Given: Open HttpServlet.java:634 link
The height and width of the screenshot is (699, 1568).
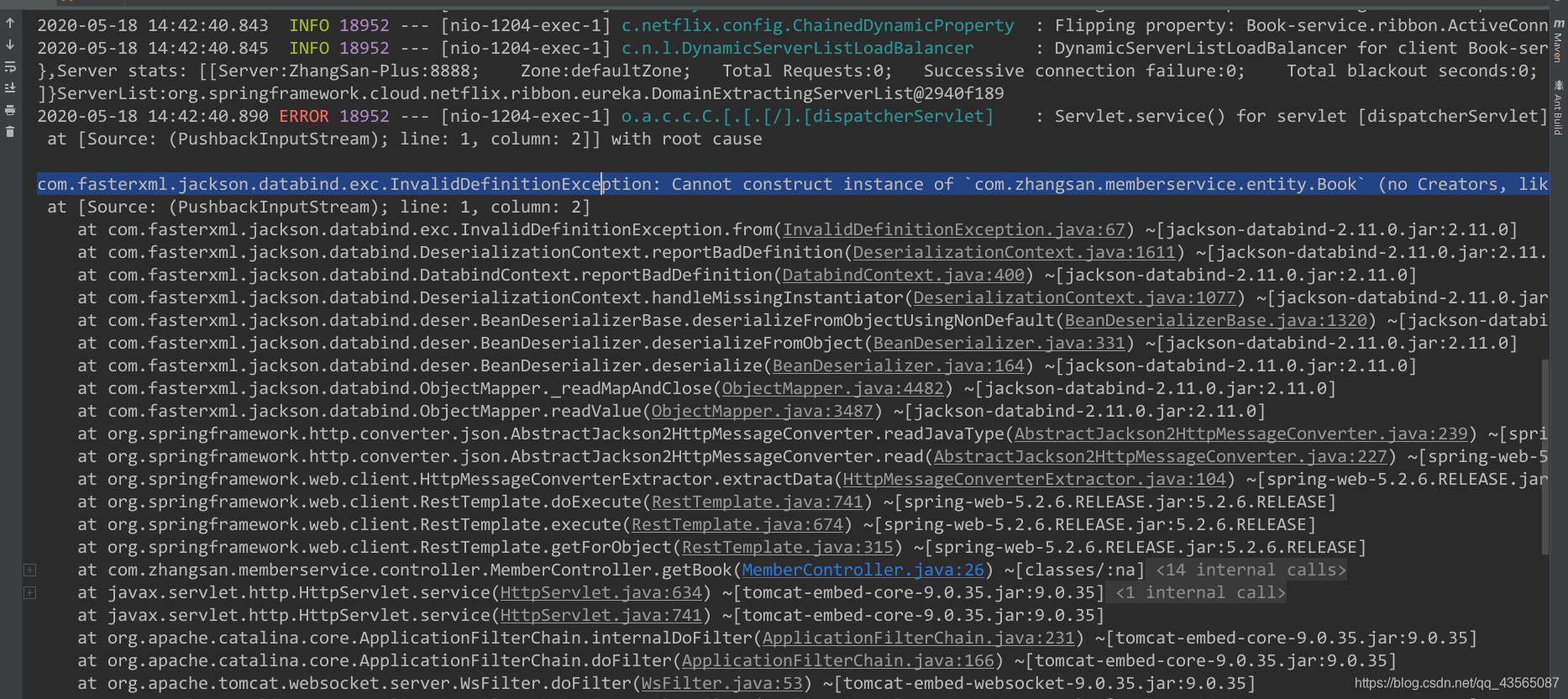Looking at the screenshot, I should [601, 592].
